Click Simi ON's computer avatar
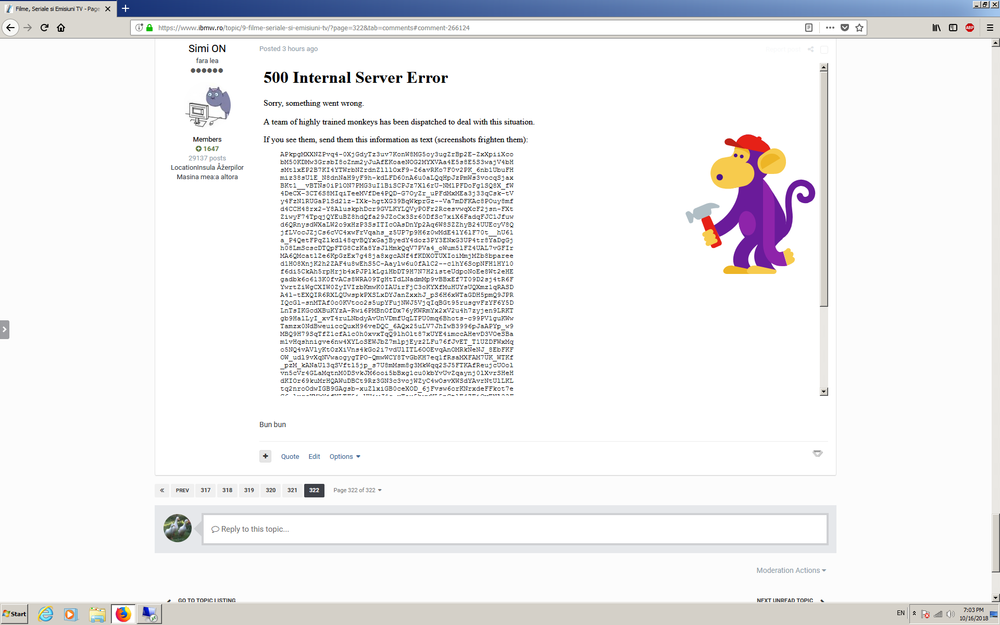Image resolution: width=1000 pixels, height=625 pixels. point(207,106)
